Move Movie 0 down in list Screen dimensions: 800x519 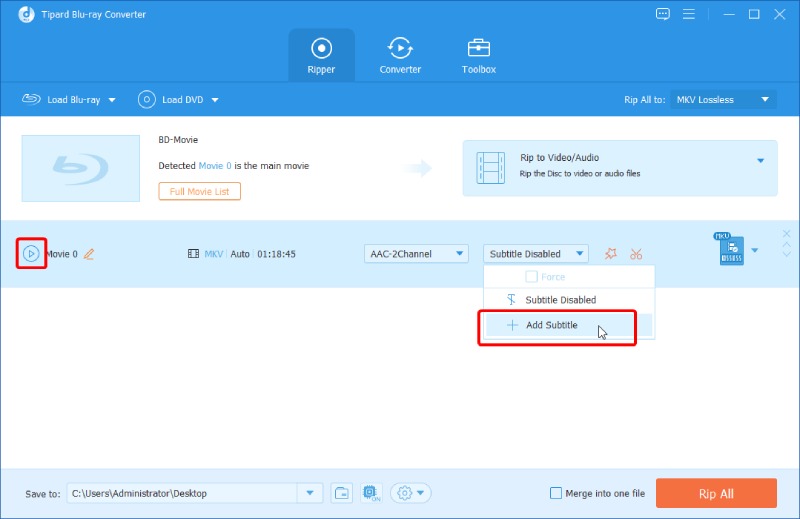coord(786,254)
